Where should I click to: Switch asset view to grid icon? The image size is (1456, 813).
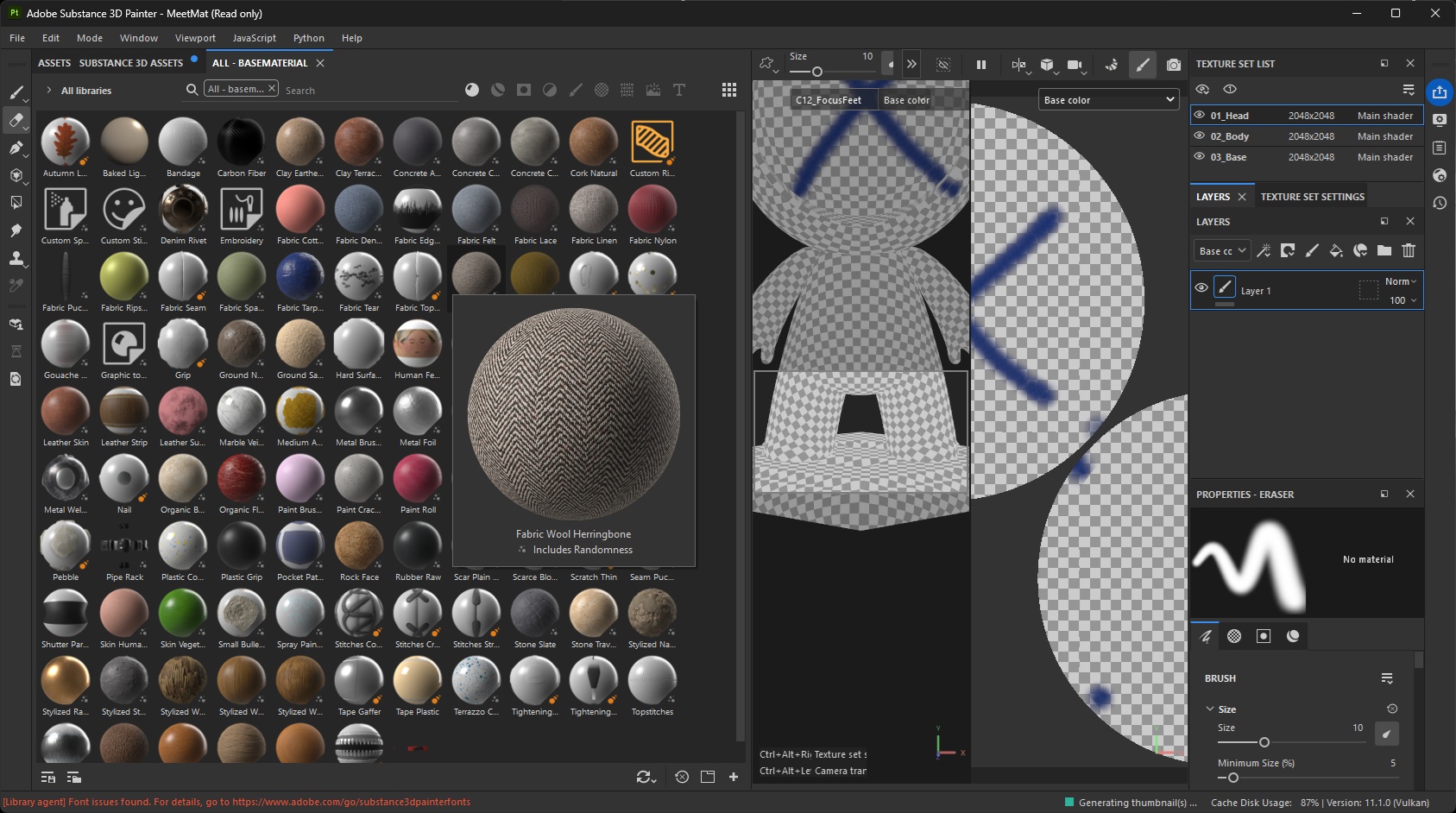click(728, 91)
